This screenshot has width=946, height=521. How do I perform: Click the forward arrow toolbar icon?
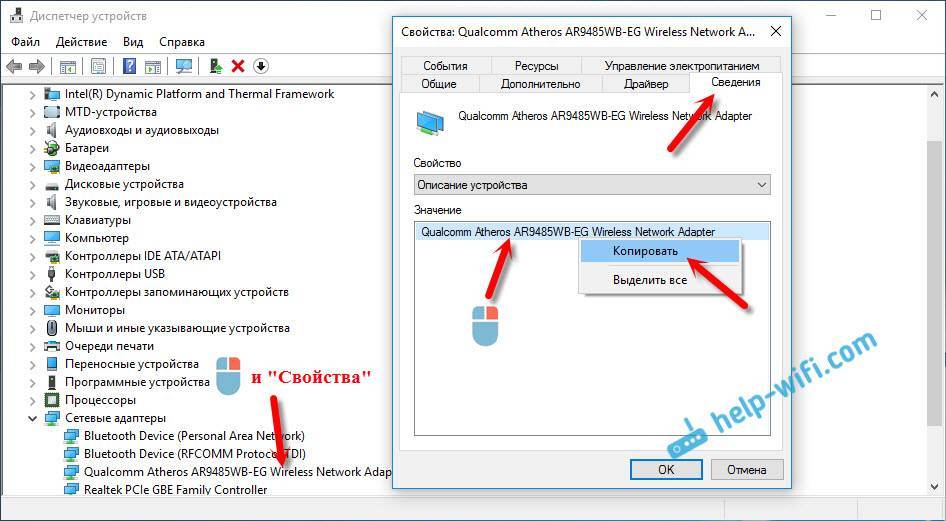(37, 66)
